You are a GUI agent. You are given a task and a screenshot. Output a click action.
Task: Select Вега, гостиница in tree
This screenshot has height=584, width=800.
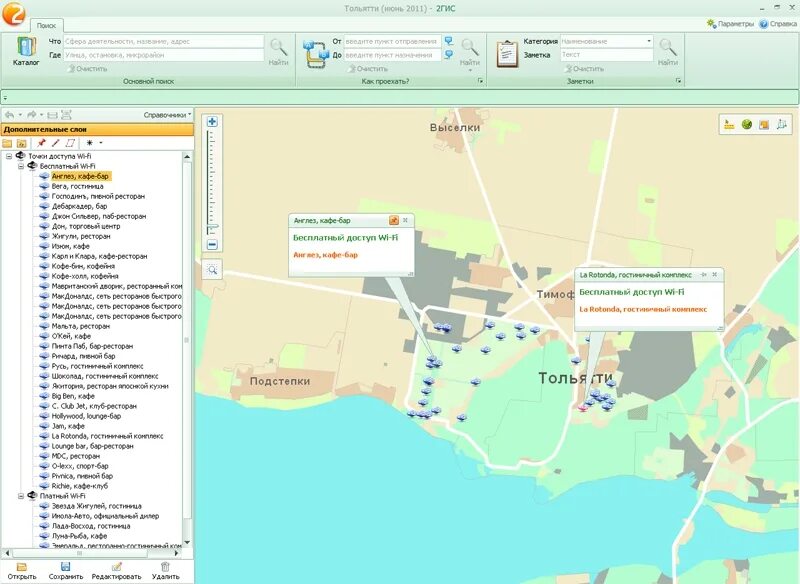tap(77, 186)
